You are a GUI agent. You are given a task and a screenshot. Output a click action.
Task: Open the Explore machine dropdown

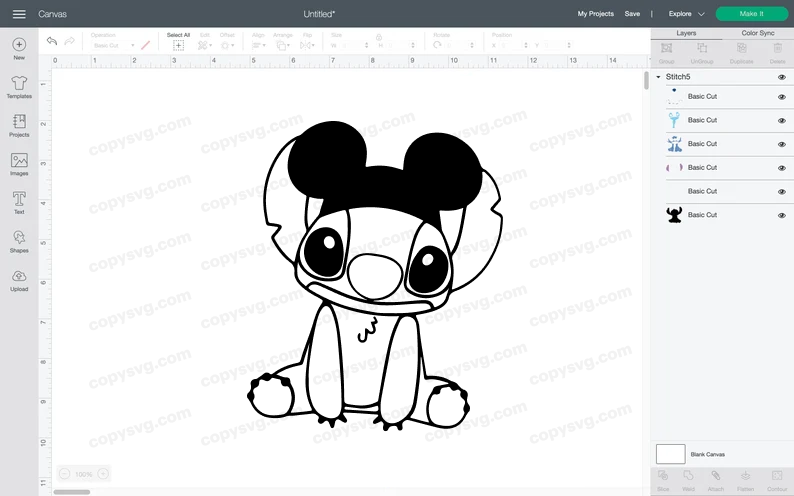(x=686, y=14)
